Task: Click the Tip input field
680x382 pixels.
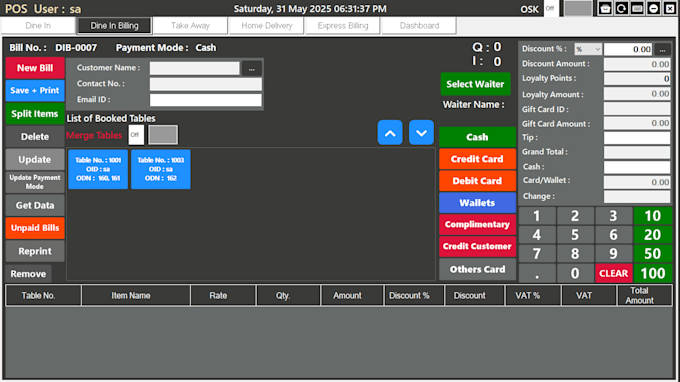Action: (x=637, y=138)
